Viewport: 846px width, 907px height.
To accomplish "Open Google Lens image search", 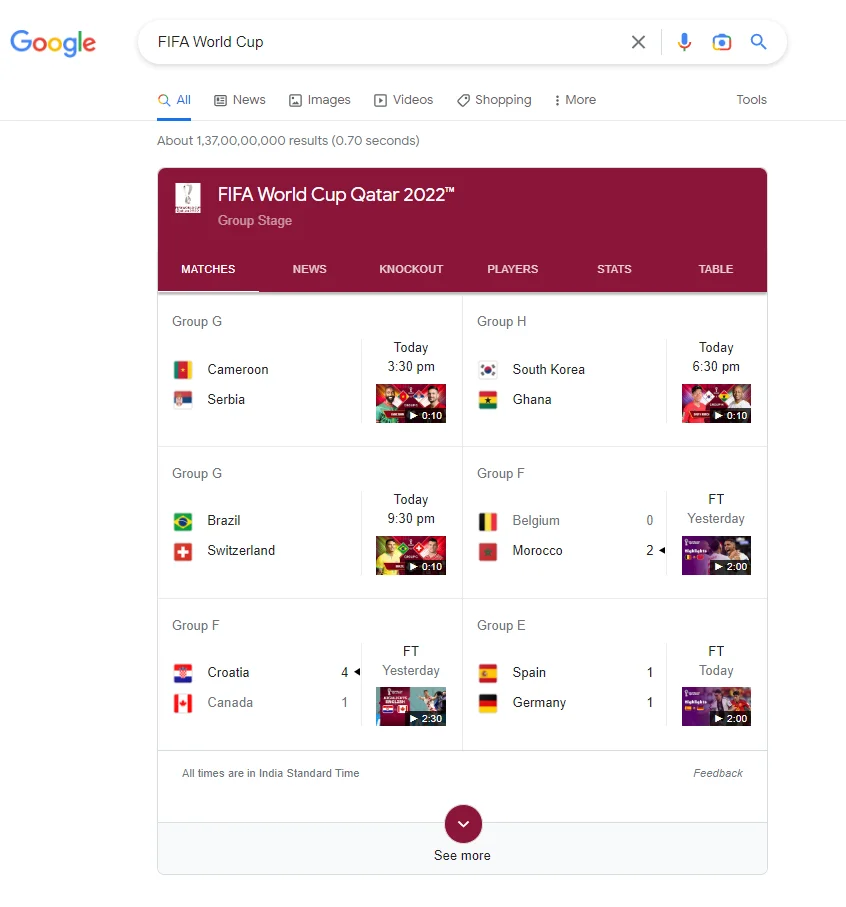I will click(x=721, y=42).
